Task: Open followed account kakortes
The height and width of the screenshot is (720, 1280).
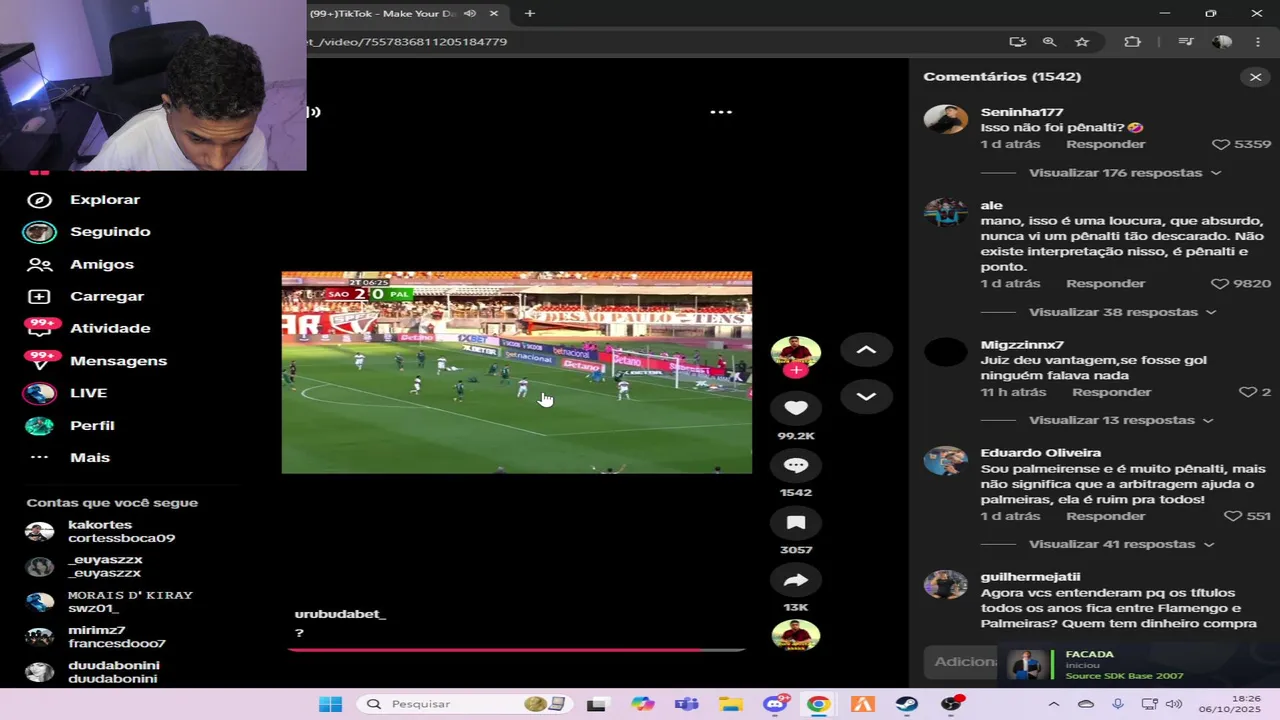Action: point(100,532)
